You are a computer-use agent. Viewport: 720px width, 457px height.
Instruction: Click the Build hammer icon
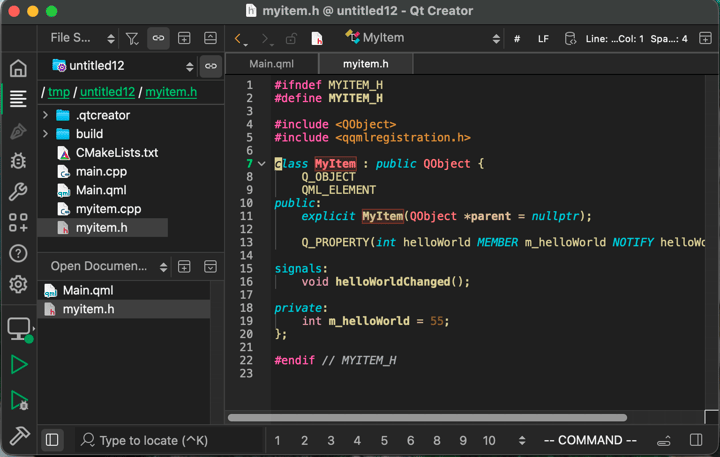tap(18, 436)
